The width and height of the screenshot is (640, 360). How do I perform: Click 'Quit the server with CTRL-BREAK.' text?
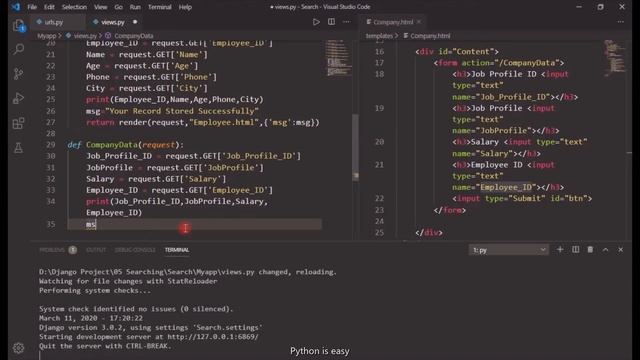(105, 346)
